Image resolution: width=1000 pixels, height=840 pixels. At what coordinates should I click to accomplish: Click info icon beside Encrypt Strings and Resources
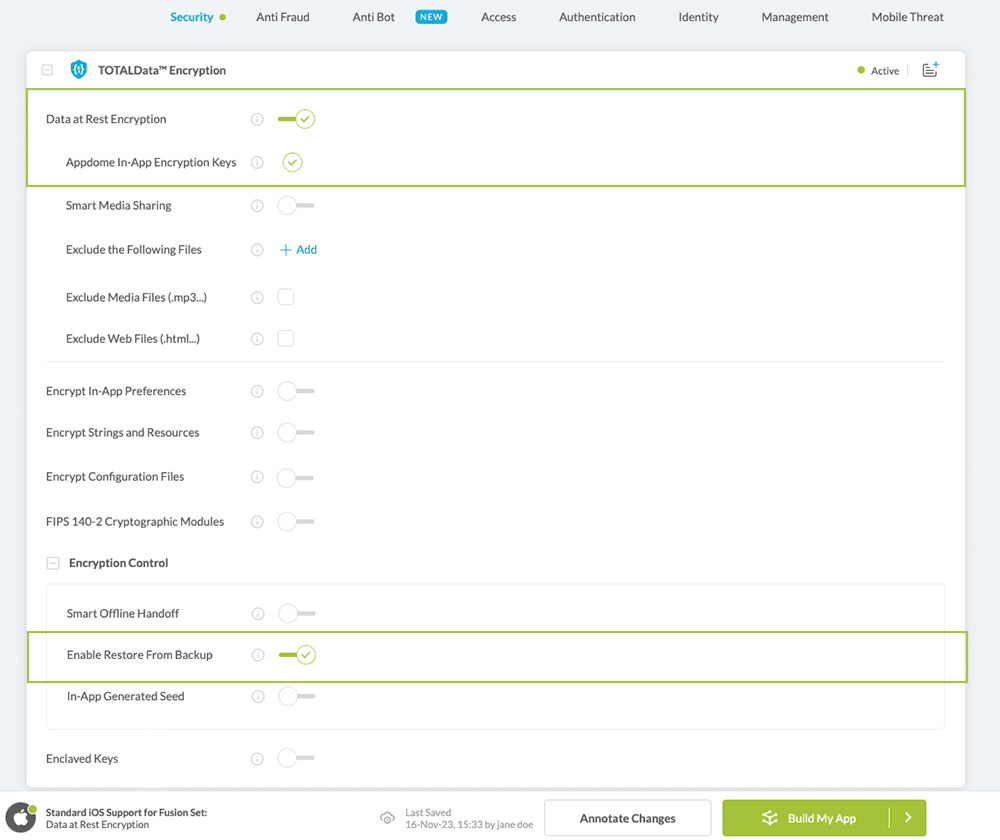coord(257,433)
